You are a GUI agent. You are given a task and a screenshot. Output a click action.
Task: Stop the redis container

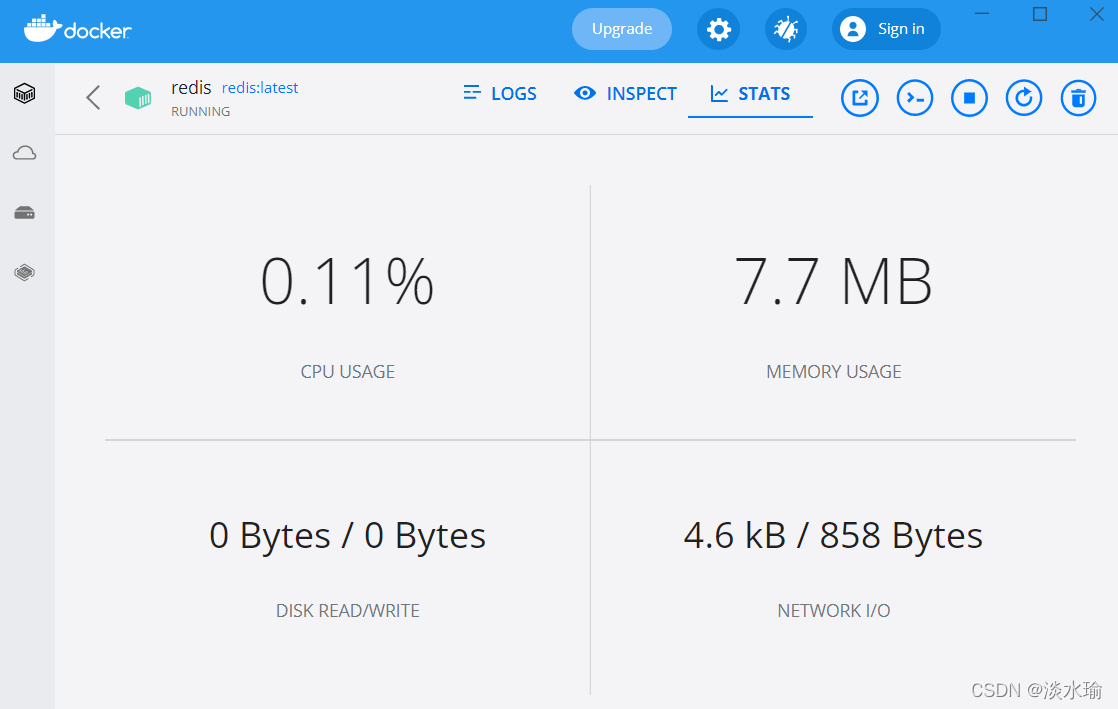(x=969, y=98)
